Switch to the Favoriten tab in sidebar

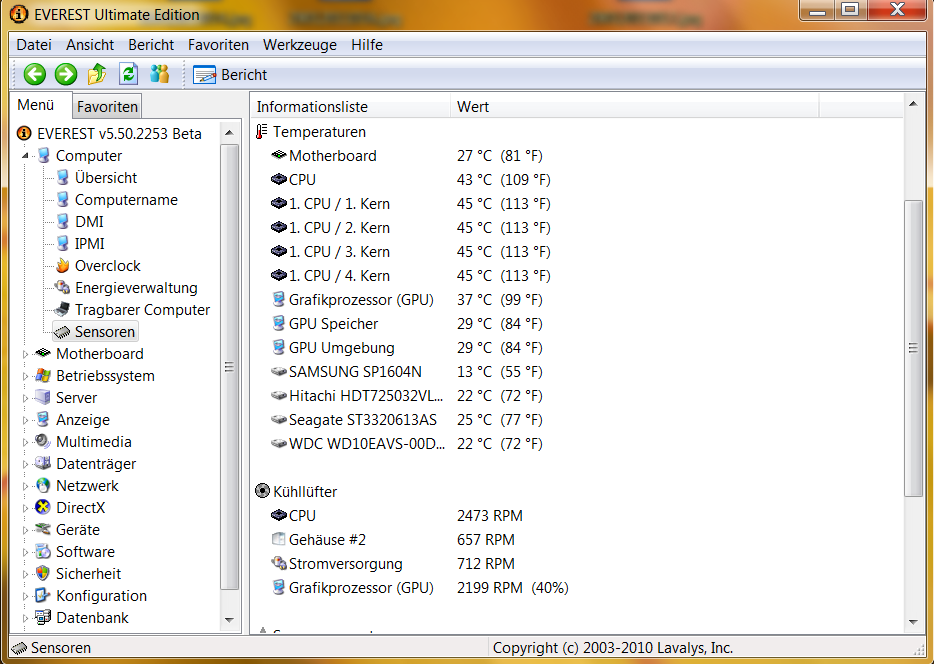pyautogui.click(x=107, y=107)
